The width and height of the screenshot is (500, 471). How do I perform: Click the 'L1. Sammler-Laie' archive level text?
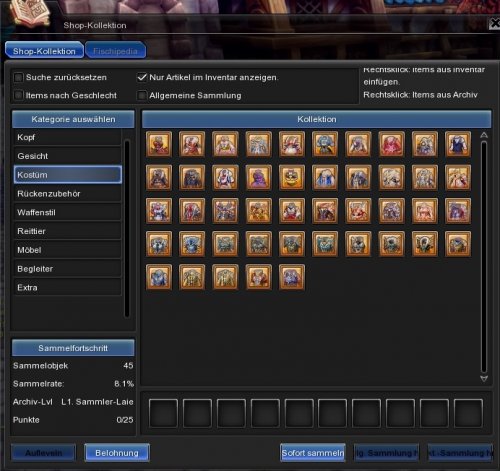click(97, 402)
